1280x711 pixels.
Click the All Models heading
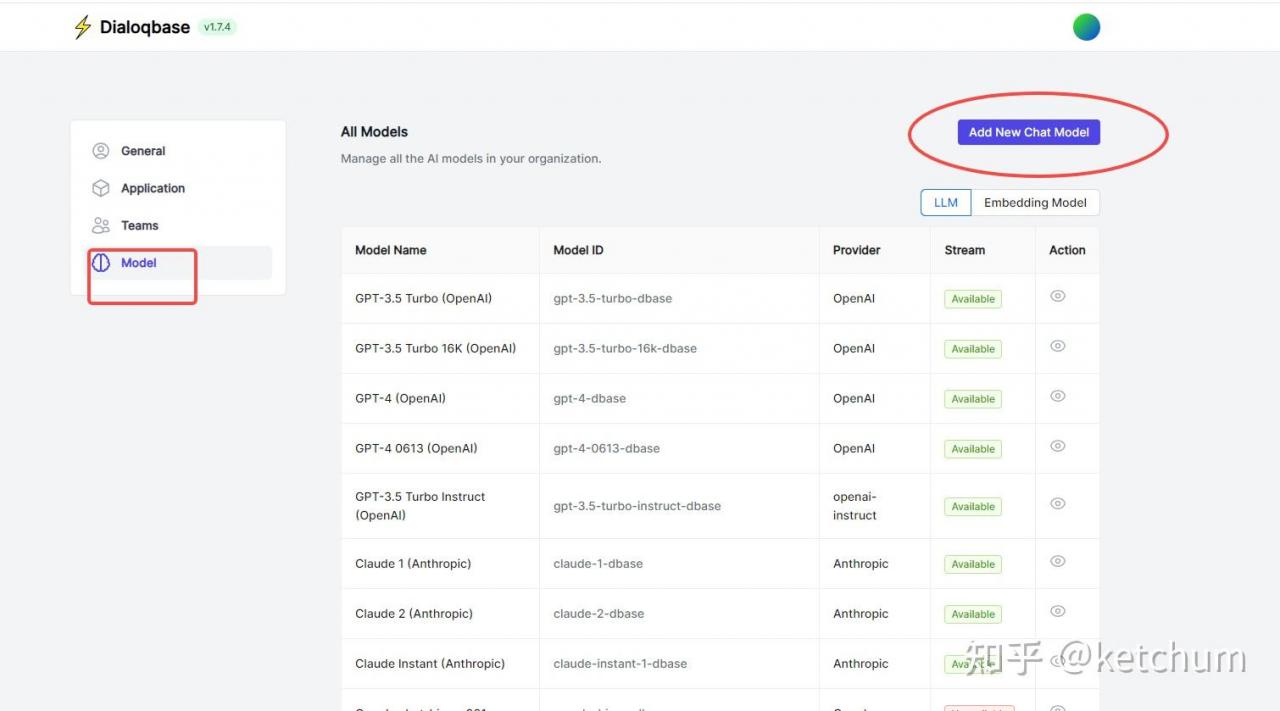point(375,131)
